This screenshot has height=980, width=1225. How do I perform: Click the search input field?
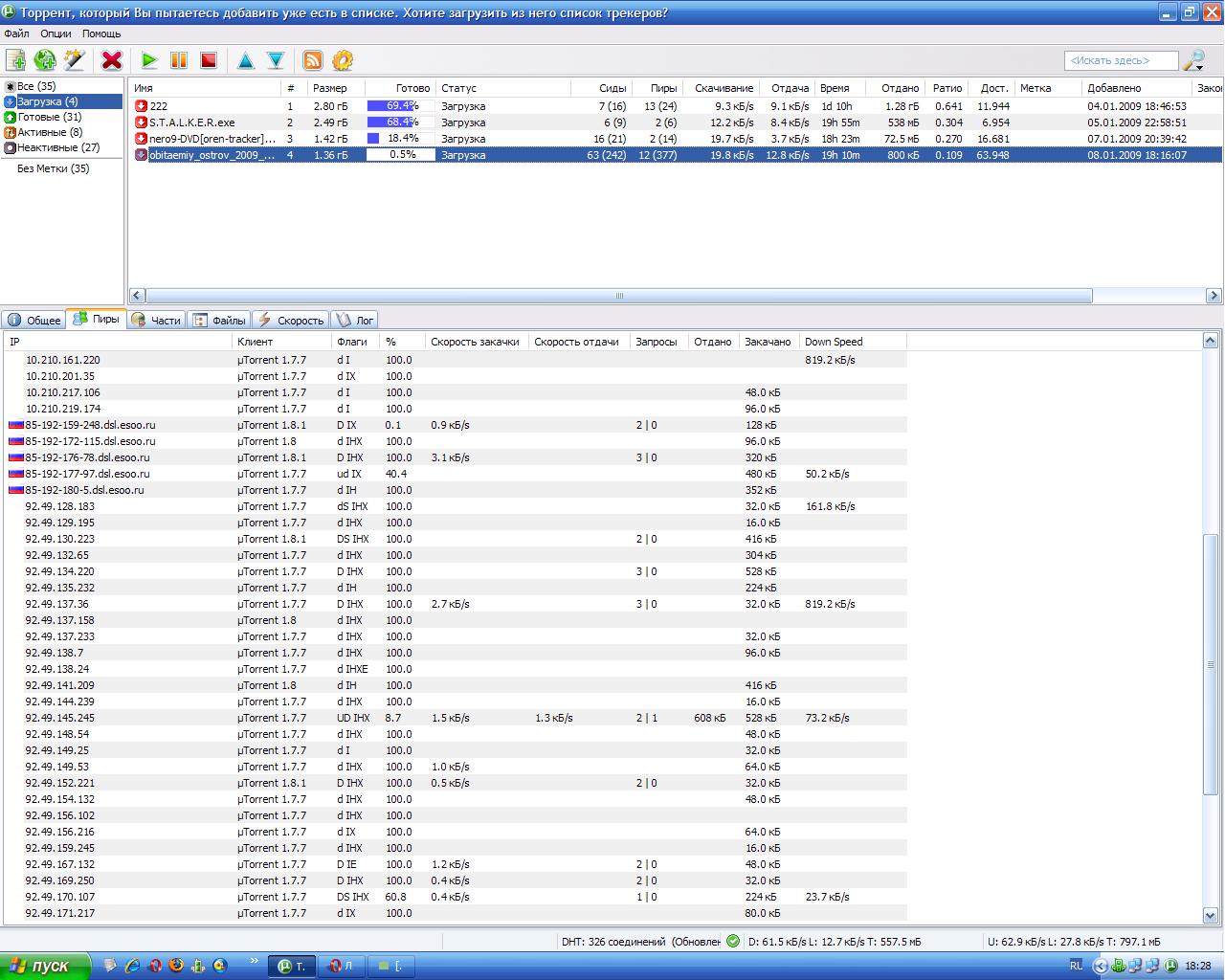click(1121, 60)
